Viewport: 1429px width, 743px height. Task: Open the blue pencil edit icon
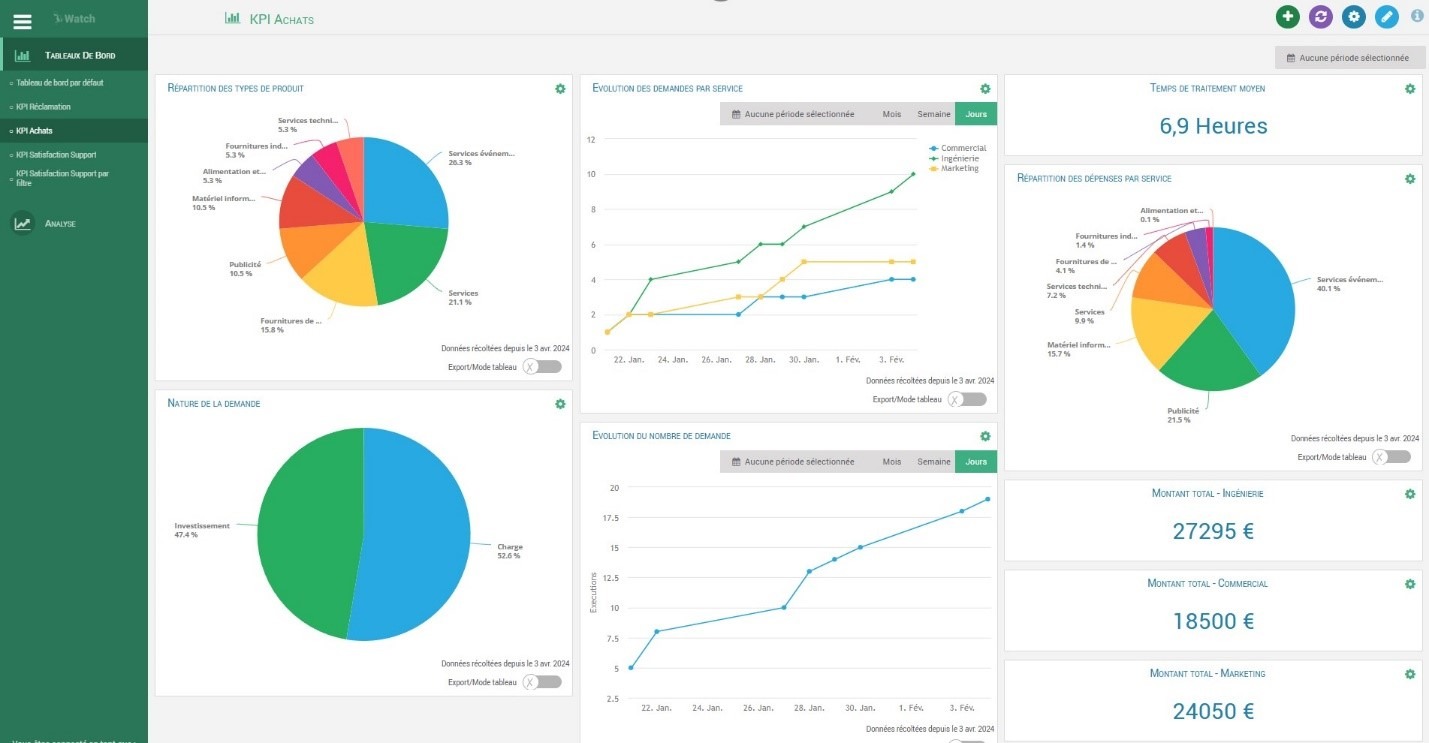pos(1386,16)
